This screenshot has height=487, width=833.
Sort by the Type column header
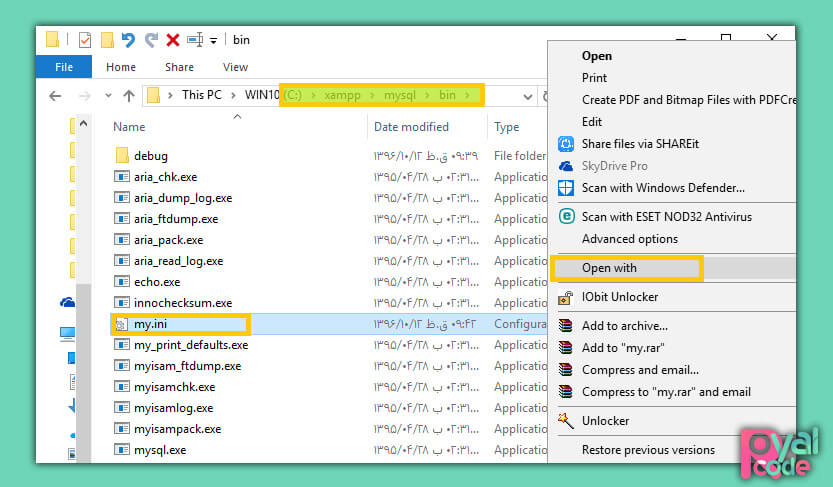pyautogui.click(x=506, y=127)
